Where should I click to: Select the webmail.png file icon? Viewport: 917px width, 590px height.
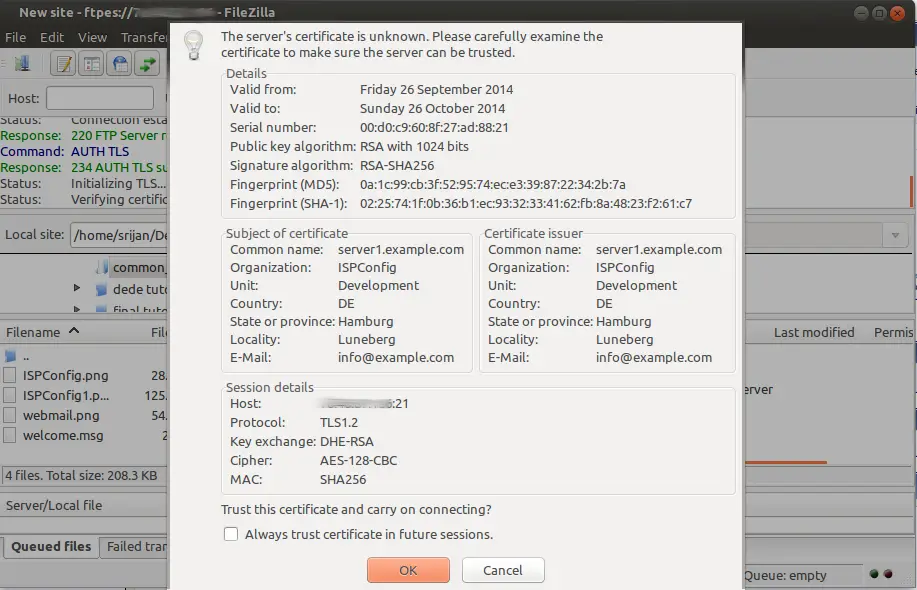point(9,415)
